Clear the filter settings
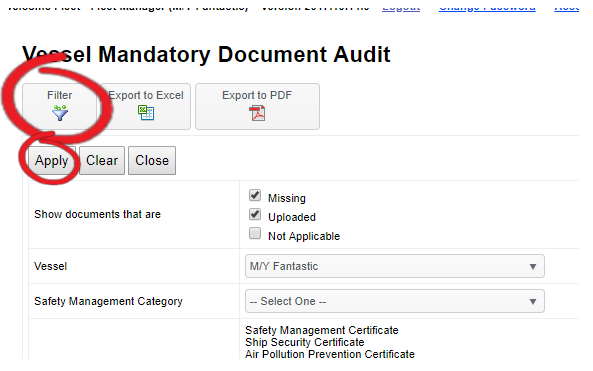This screenshot has height=371, width=593. (x=102, y=160)
